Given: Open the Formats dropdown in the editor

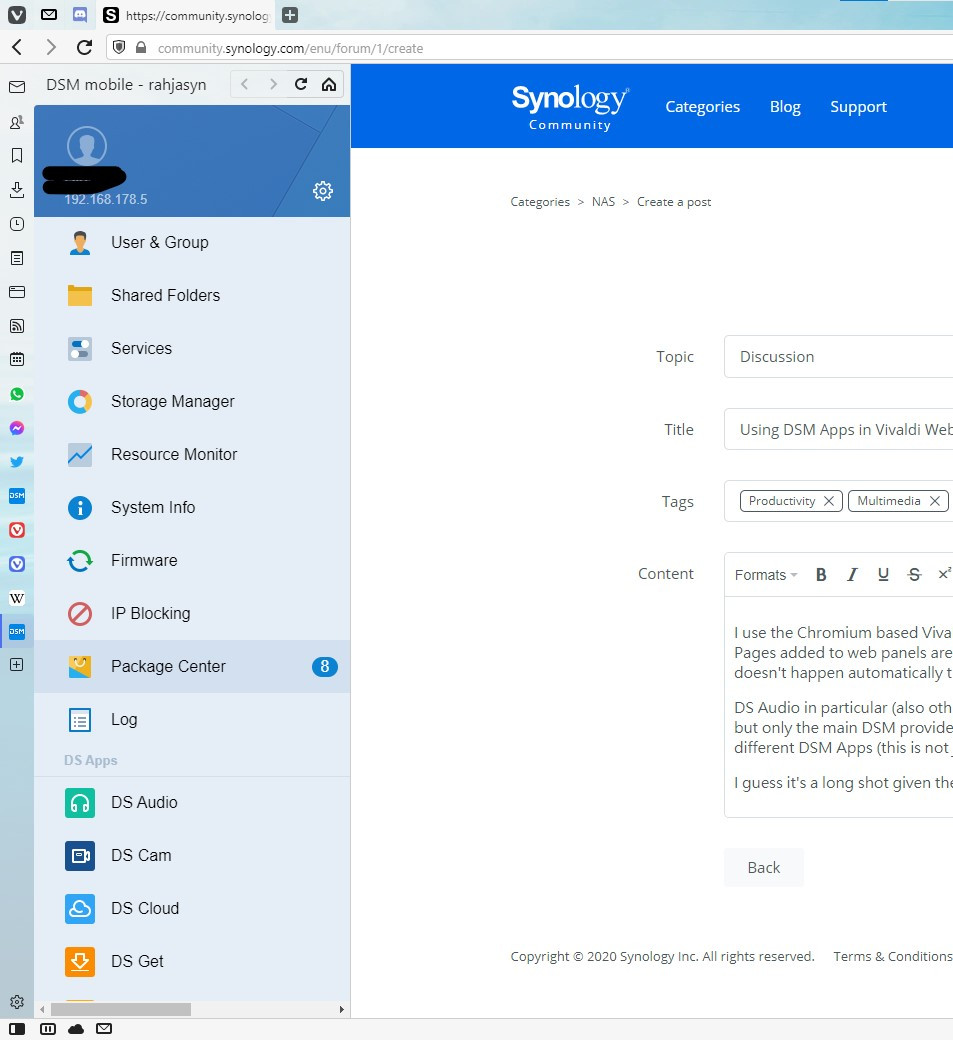Looking at the screenshot, I should click(x=765, y=574).
